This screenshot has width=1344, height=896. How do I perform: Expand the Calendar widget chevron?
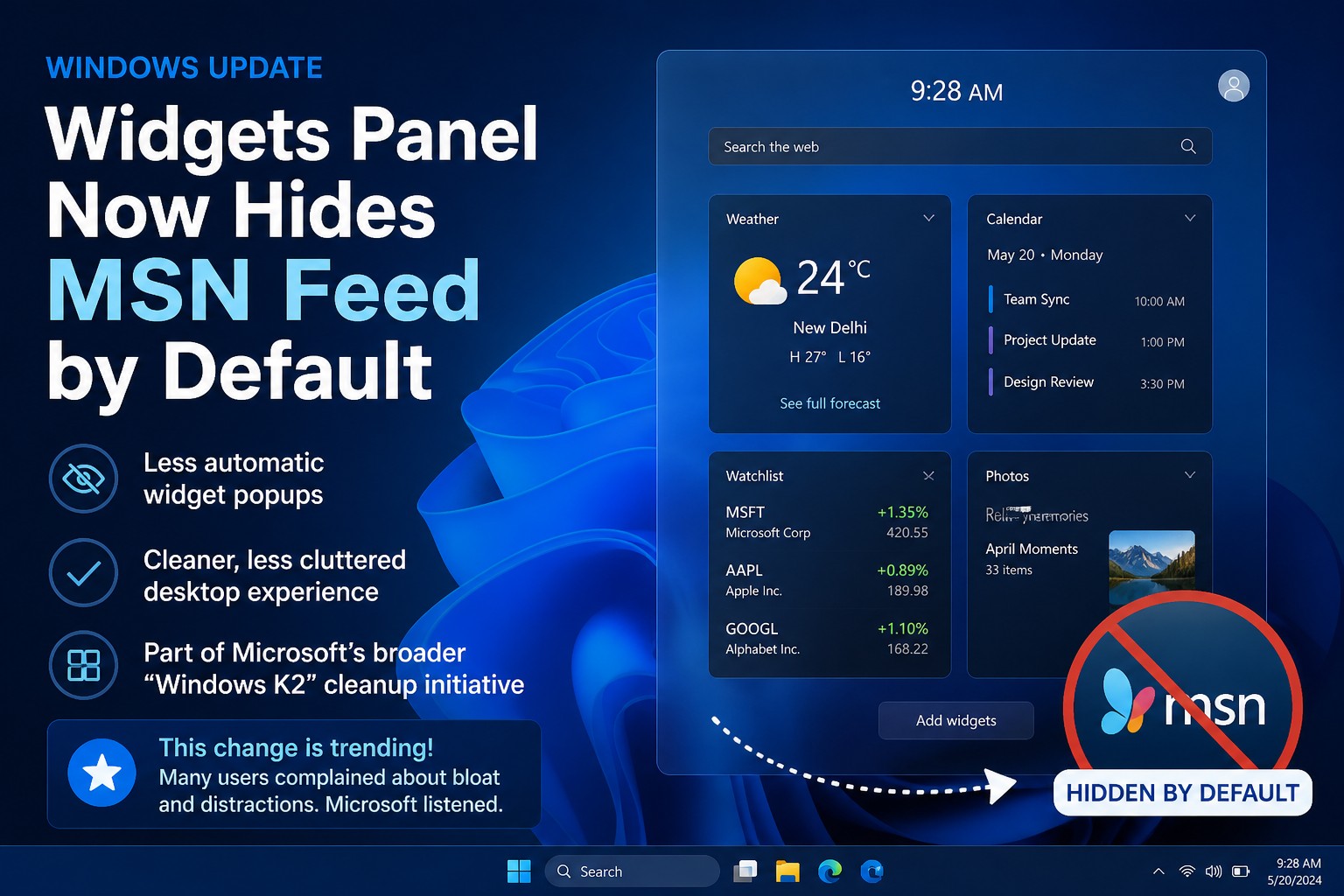click(1190, 218)
